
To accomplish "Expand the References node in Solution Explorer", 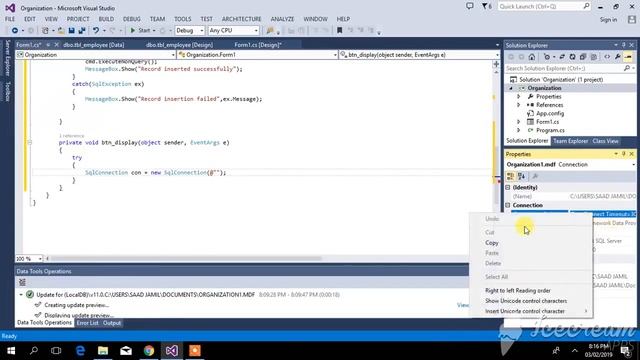I will pyautogui.click(x=518, y=105).
